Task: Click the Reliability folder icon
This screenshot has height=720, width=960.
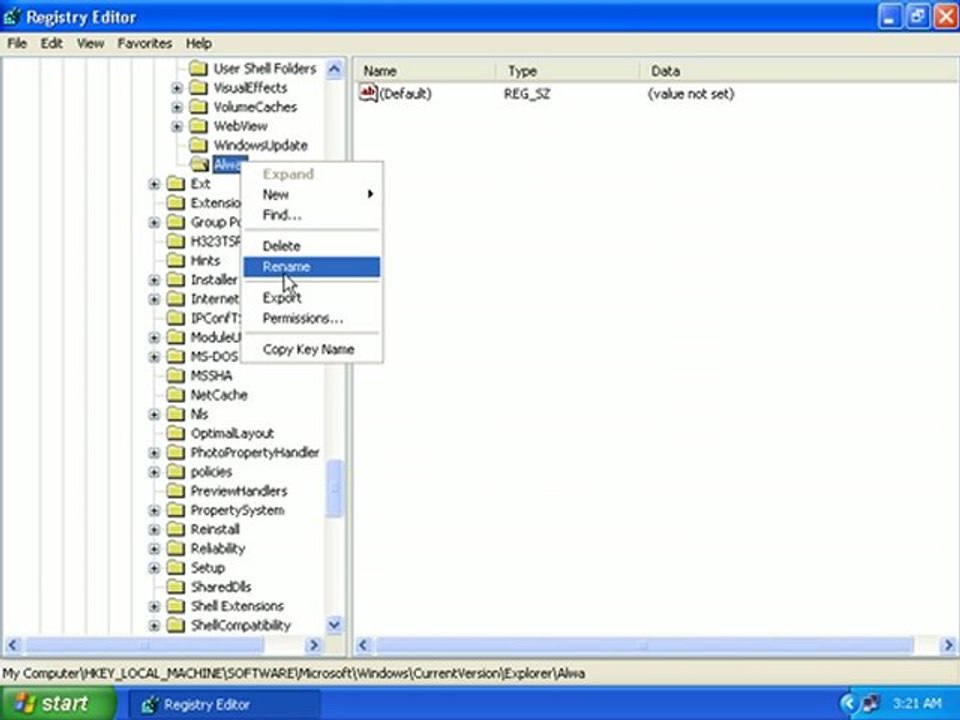Action: [176, 549]
